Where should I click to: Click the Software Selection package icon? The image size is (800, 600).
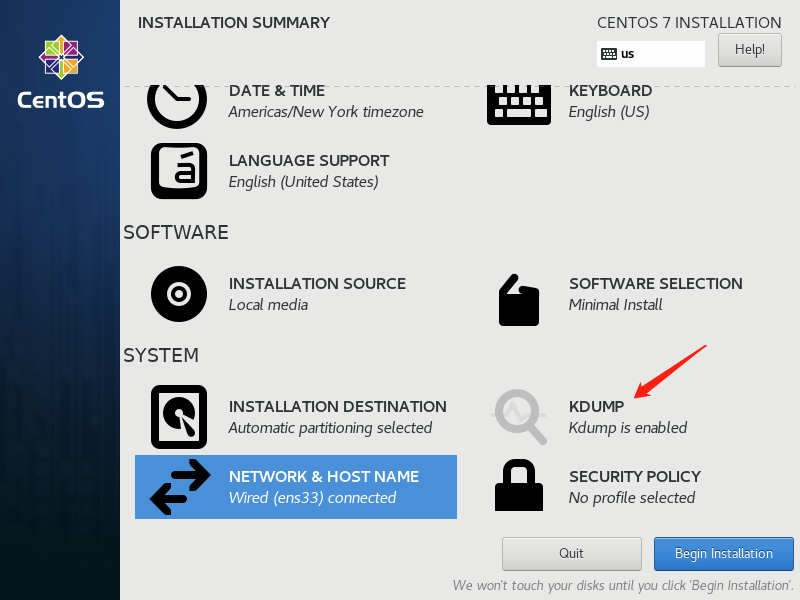coord(519,300)
